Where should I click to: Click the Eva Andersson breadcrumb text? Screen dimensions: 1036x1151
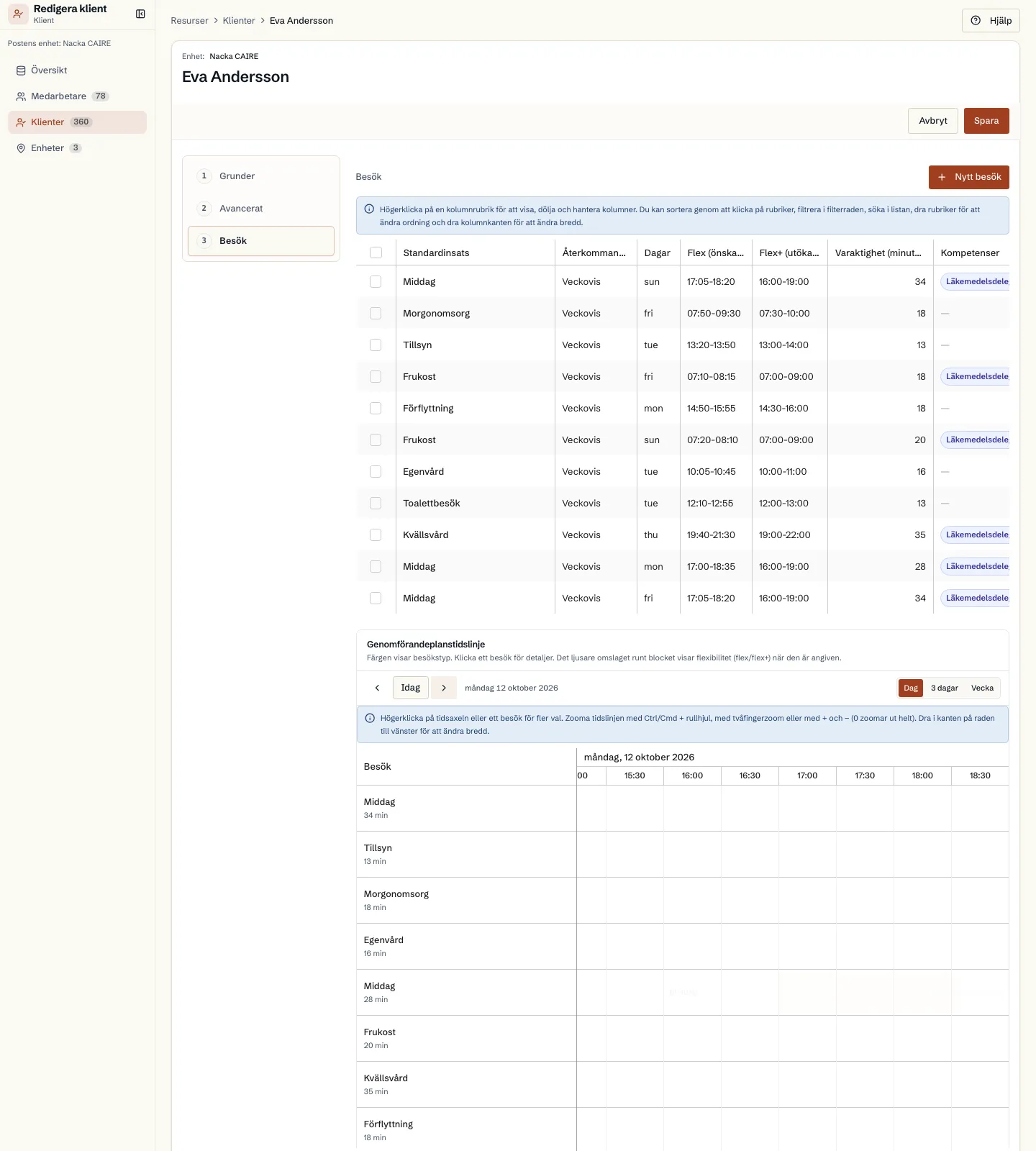[x=301, y=21]
